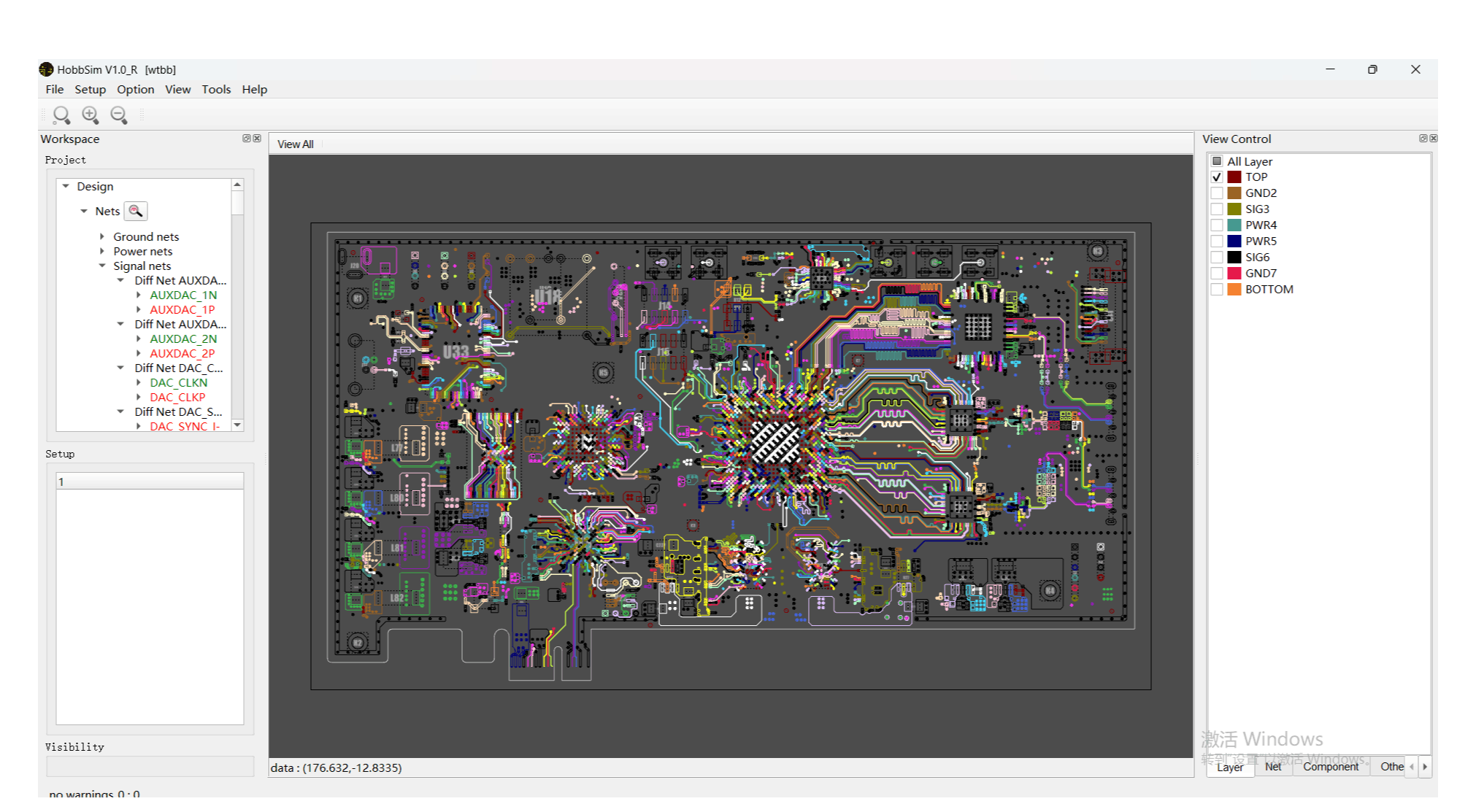Click the U33 component on the board
Image resolution: width=1476 pixels, height=812 pixels.
click(x=456, y=352)
